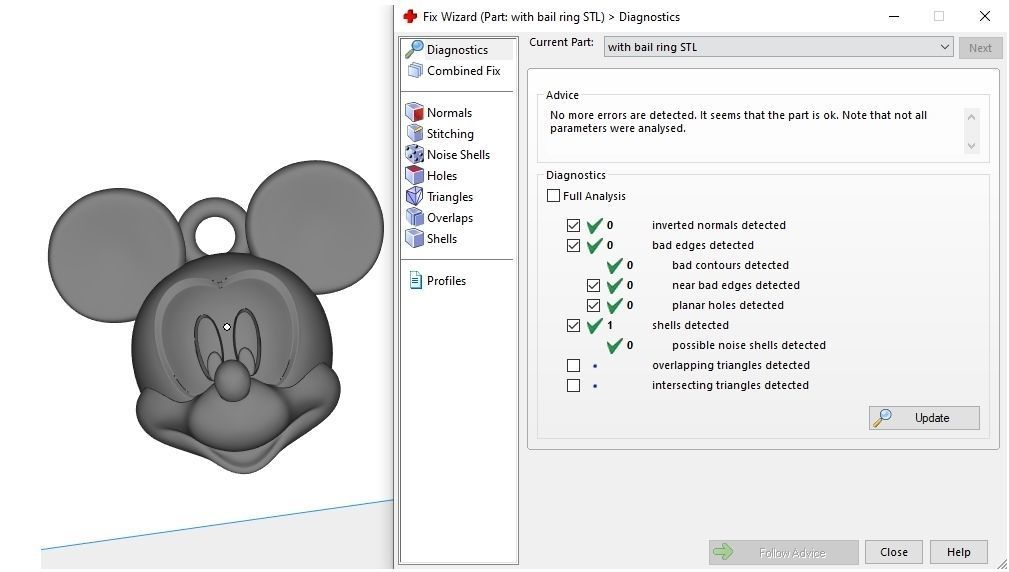Go to the Overlaps page

(450, 217)
